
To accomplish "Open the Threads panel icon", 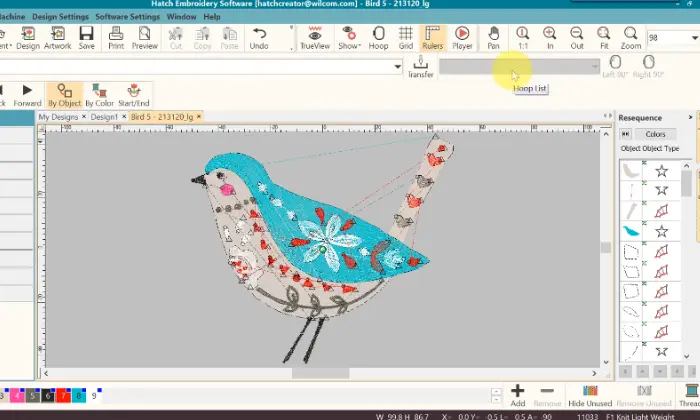I will click(x=690, y=395).
